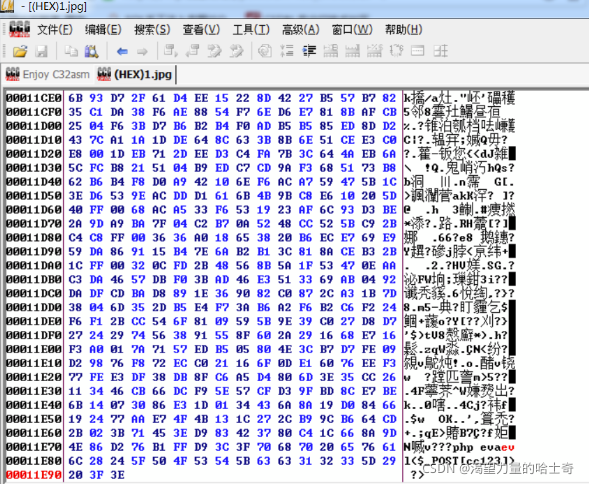Open the 高级(A) menu

point(301,30)
